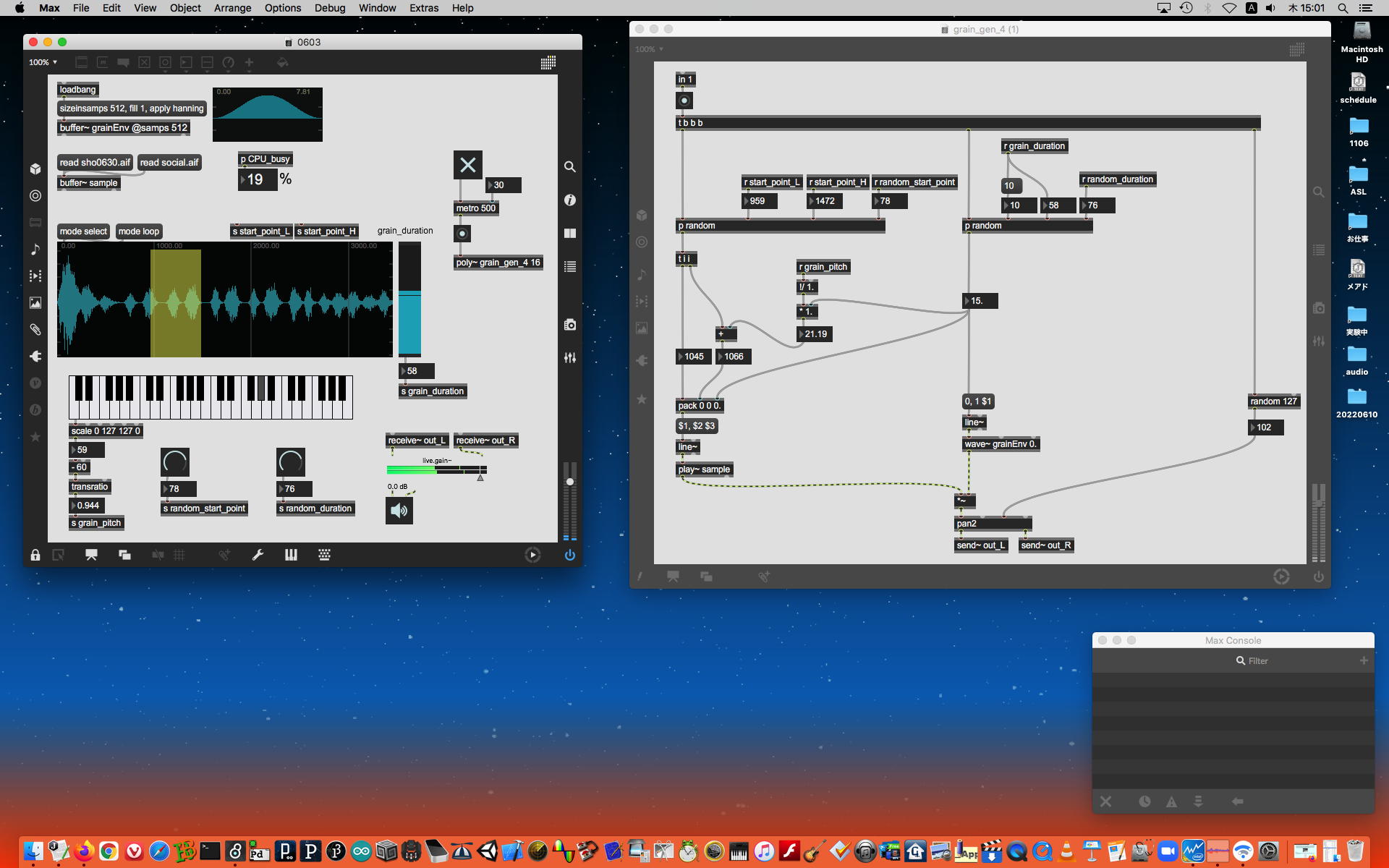Open presentation mode in 0603 patcher
Viewport: 1389px width, 868px height.
[x=91, y=555]
